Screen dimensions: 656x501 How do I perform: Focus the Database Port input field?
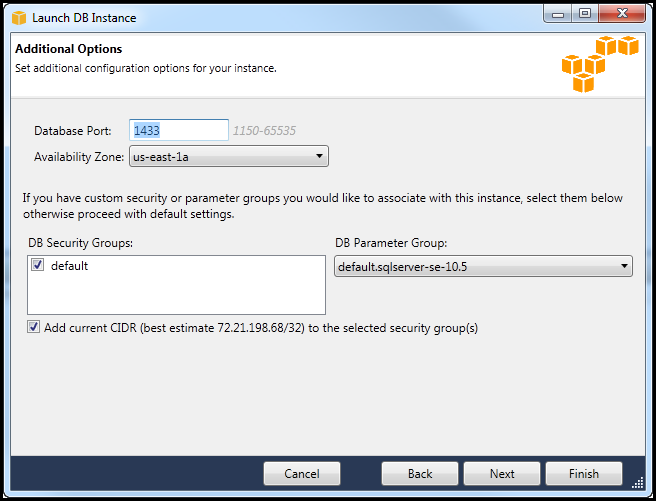[x=179, y=130]
